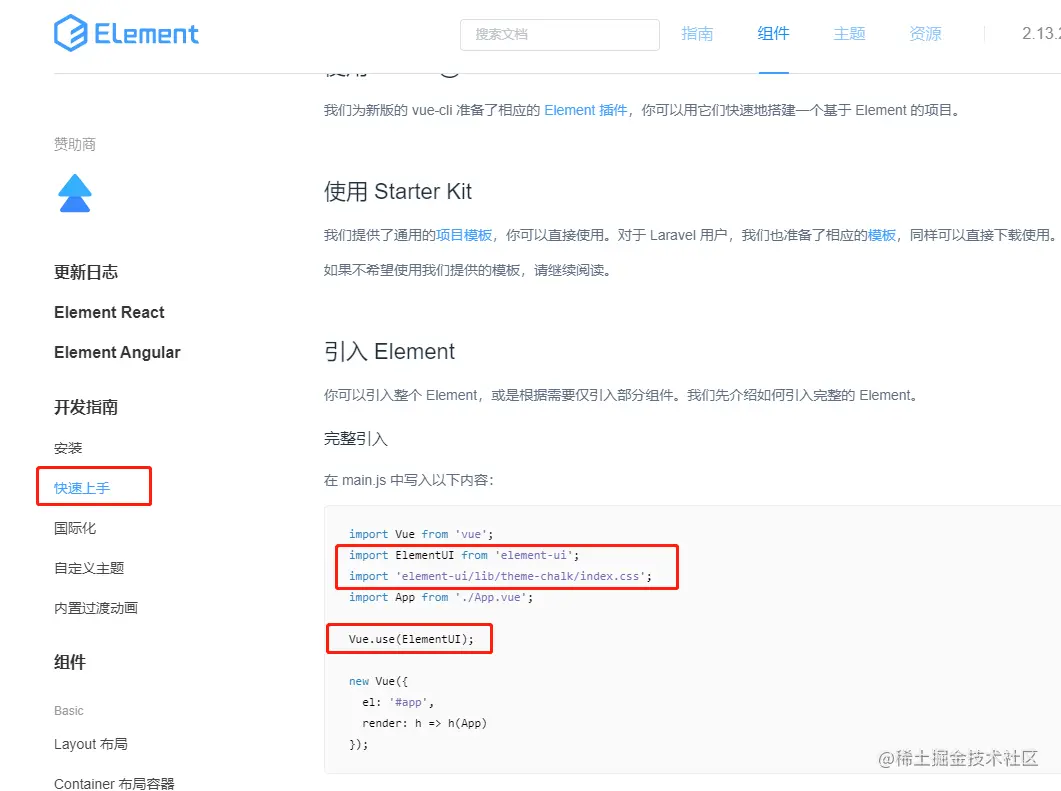Click the Element logo
This screenshot has height=791, width=1061.
click(x=127, y=33)
